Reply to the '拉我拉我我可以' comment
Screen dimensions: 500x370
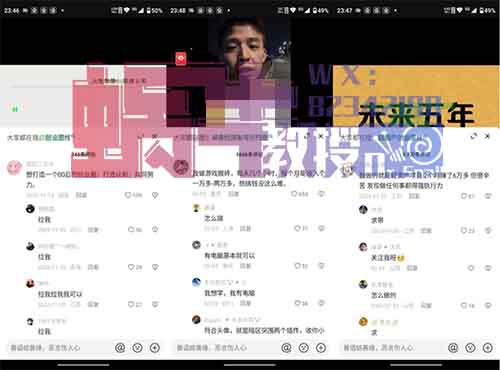(93, 304)
